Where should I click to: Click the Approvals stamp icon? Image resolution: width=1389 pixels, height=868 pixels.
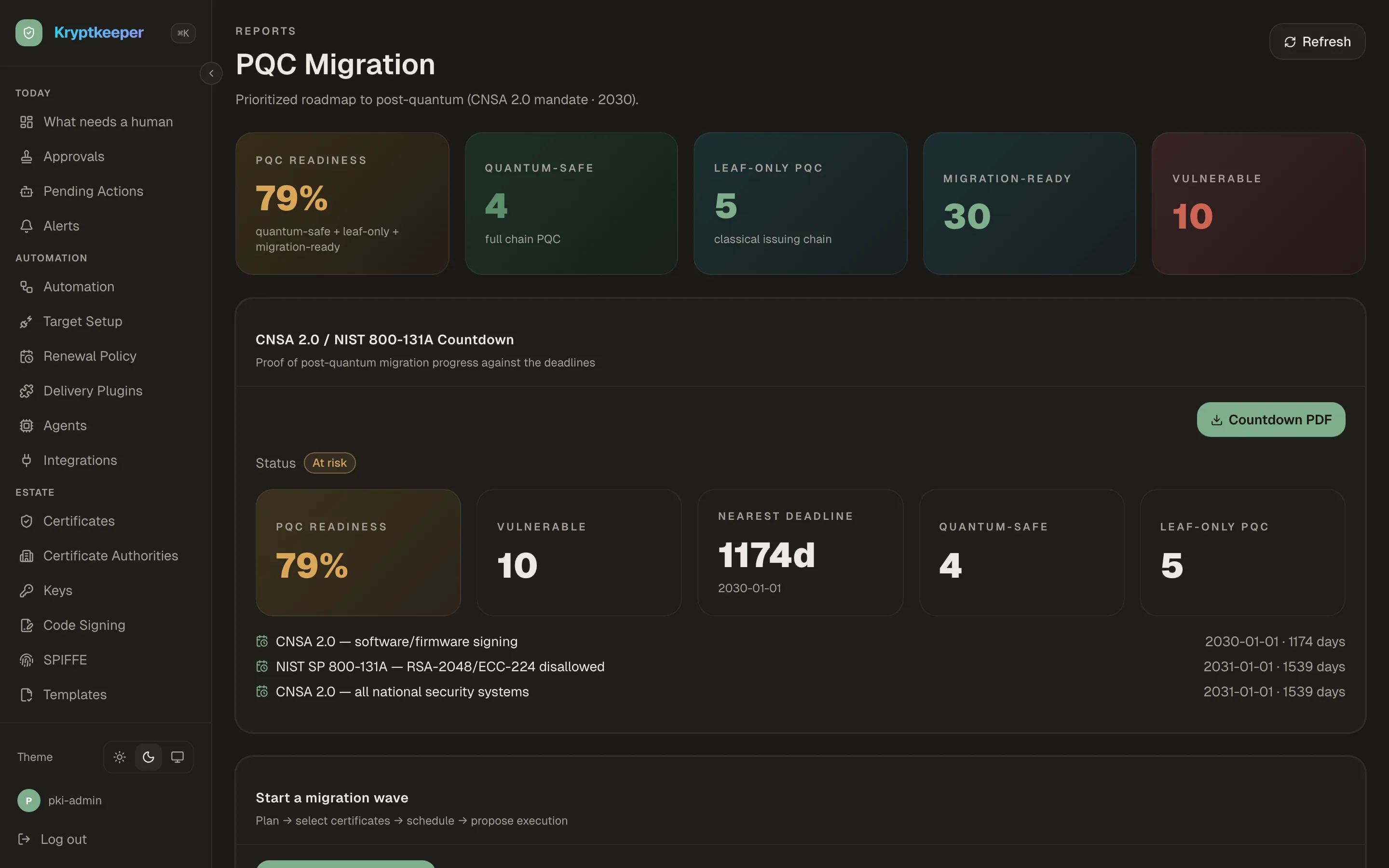pos(27,157)
